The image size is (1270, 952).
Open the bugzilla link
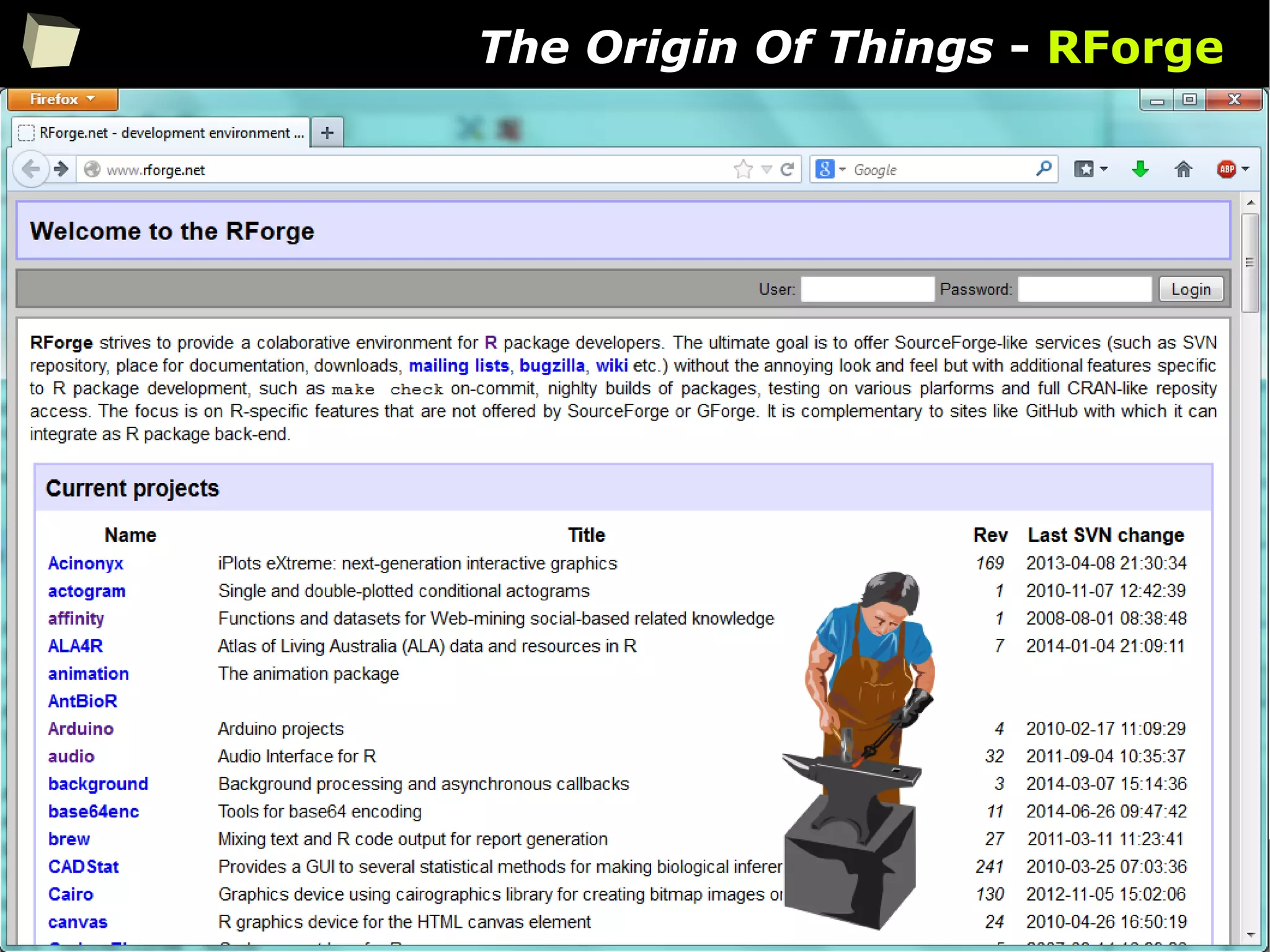[x=552, y=365]
